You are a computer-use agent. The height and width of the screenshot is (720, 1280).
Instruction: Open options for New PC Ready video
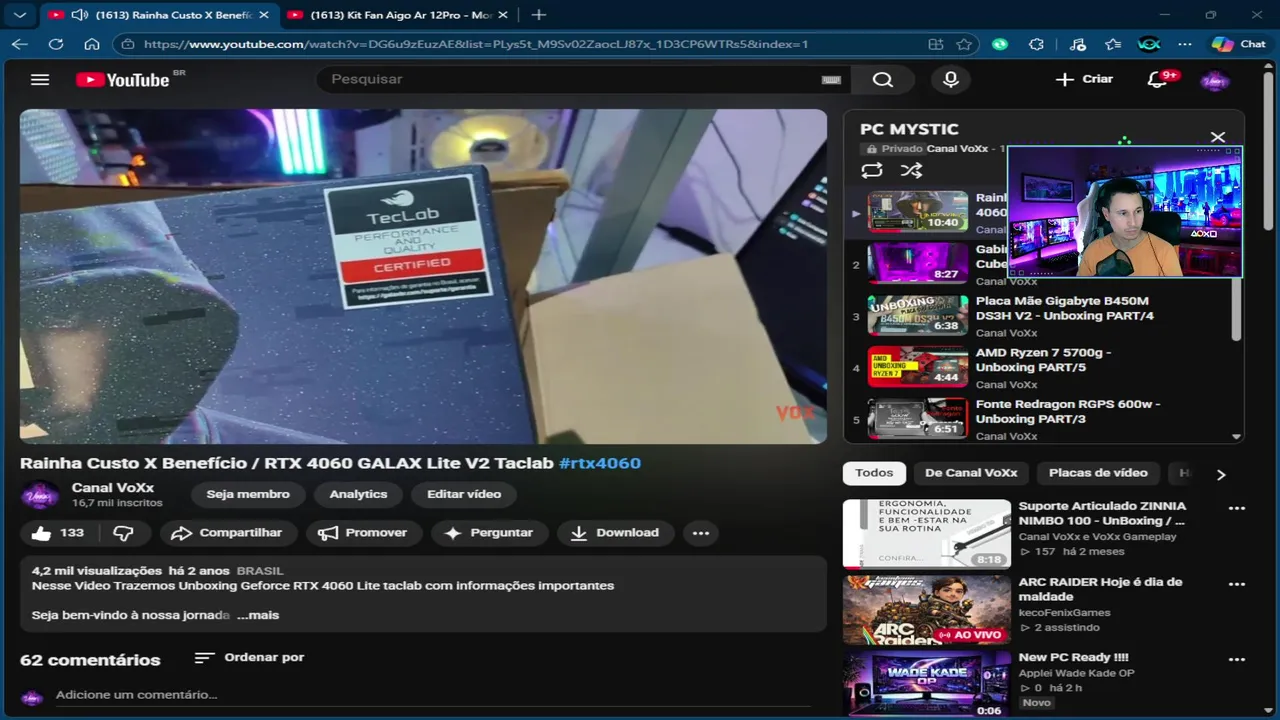tap(1237, 660)
